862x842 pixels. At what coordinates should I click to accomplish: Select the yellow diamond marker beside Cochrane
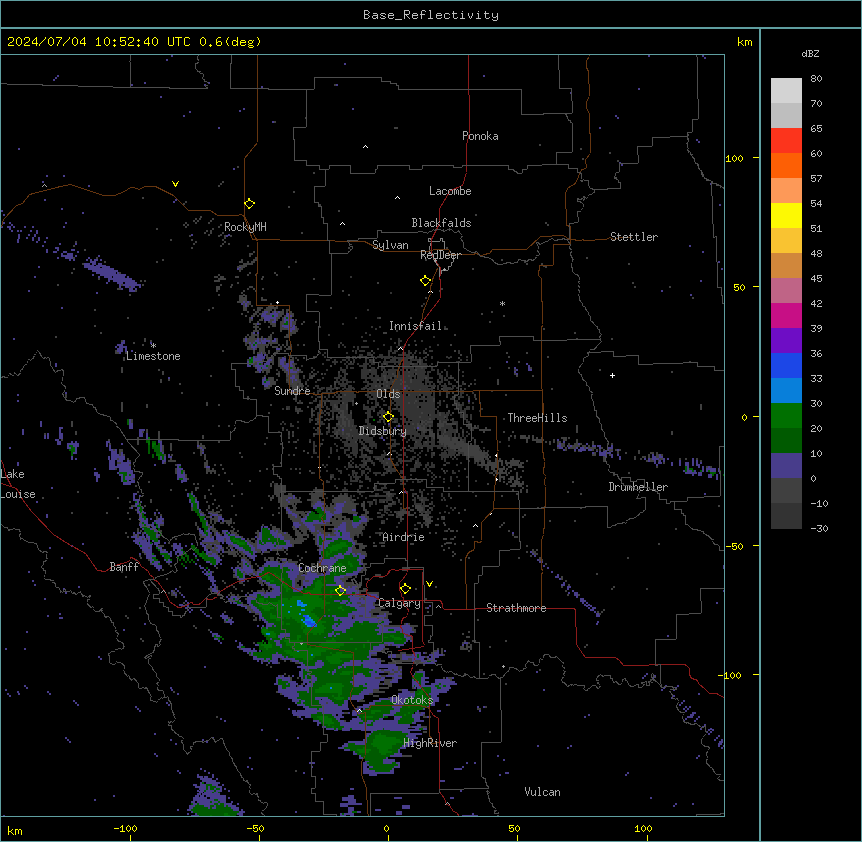(x=340, y=590)
